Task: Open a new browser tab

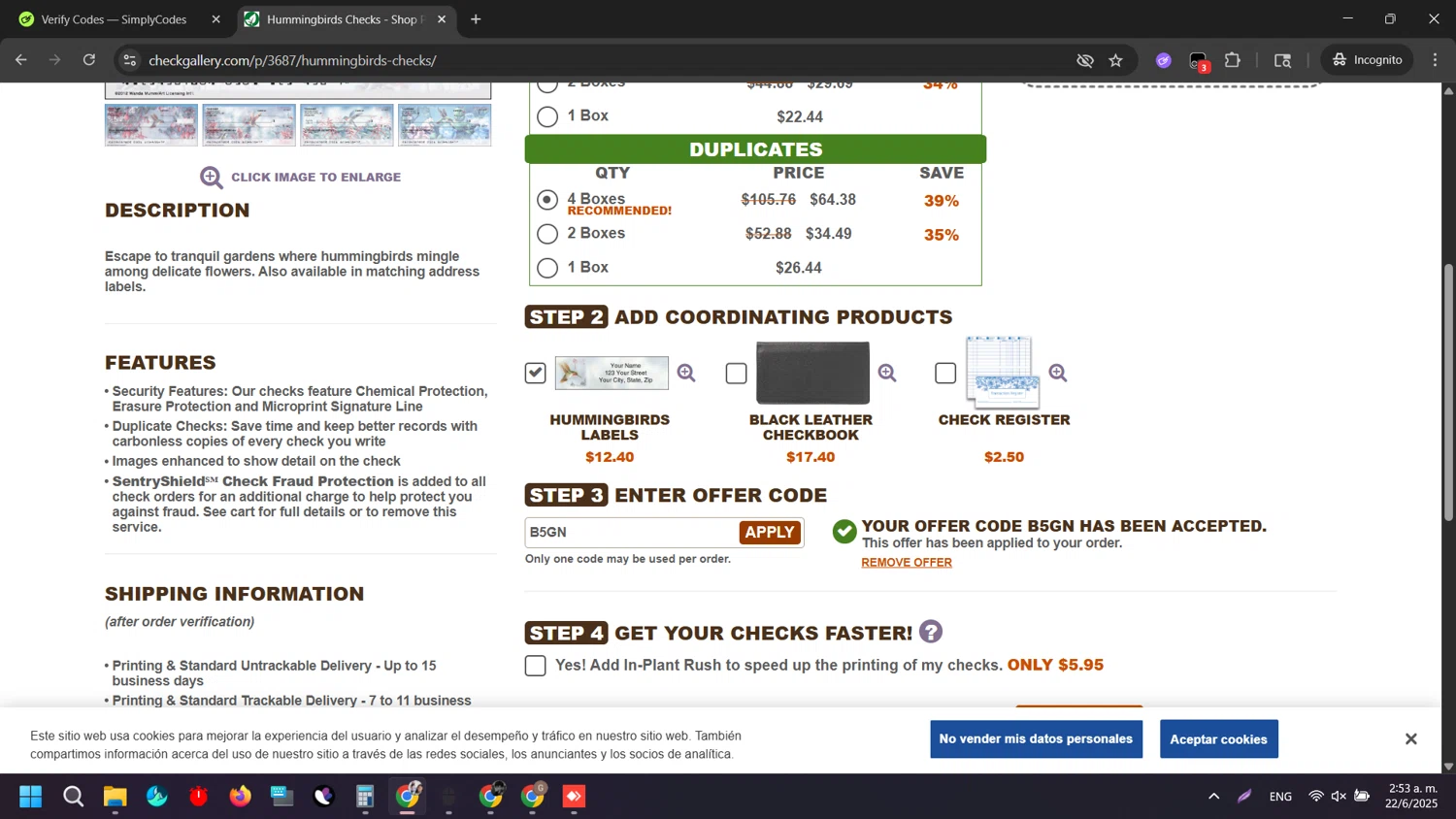Action: (x=476, y=19)
